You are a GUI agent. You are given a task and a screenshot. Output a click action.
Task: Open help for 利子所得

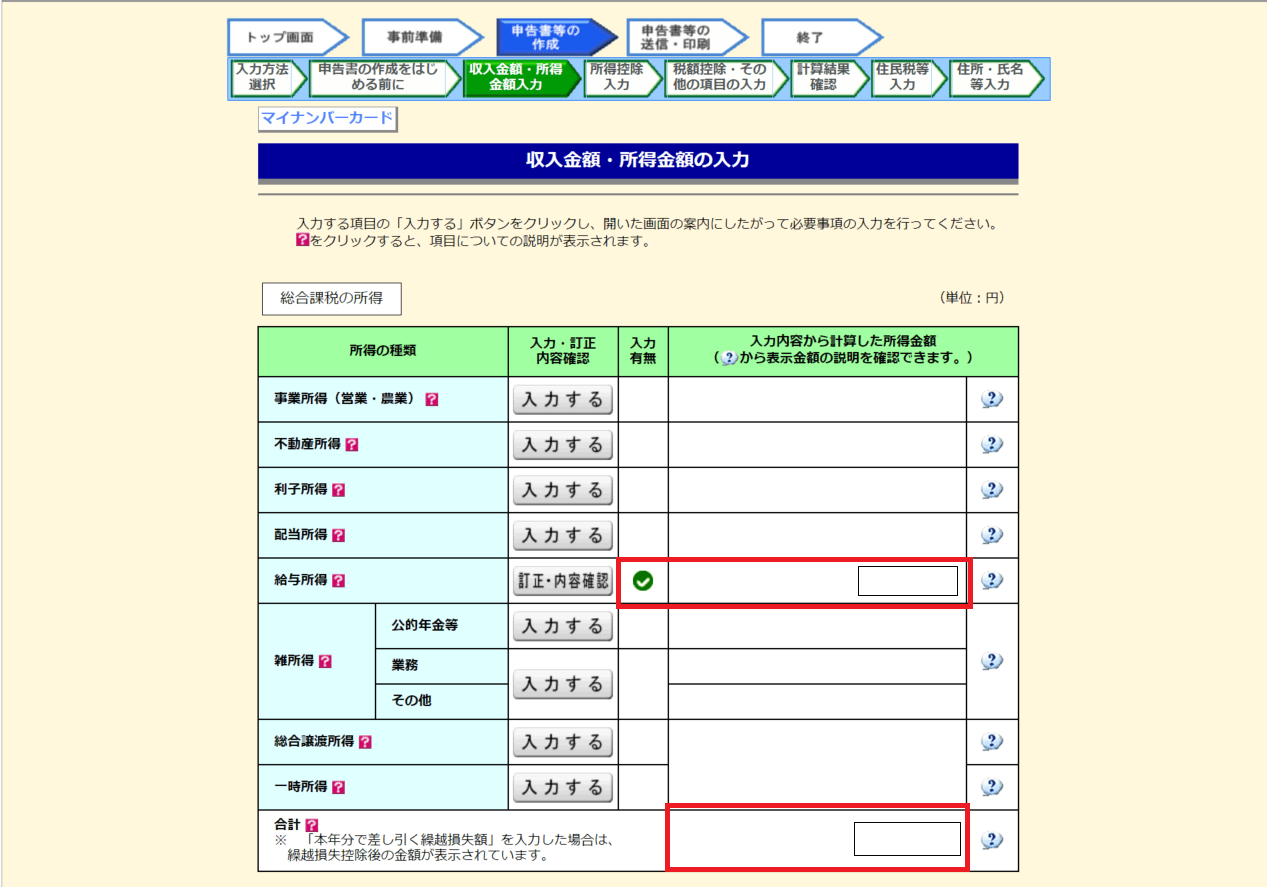pos(338,489)
